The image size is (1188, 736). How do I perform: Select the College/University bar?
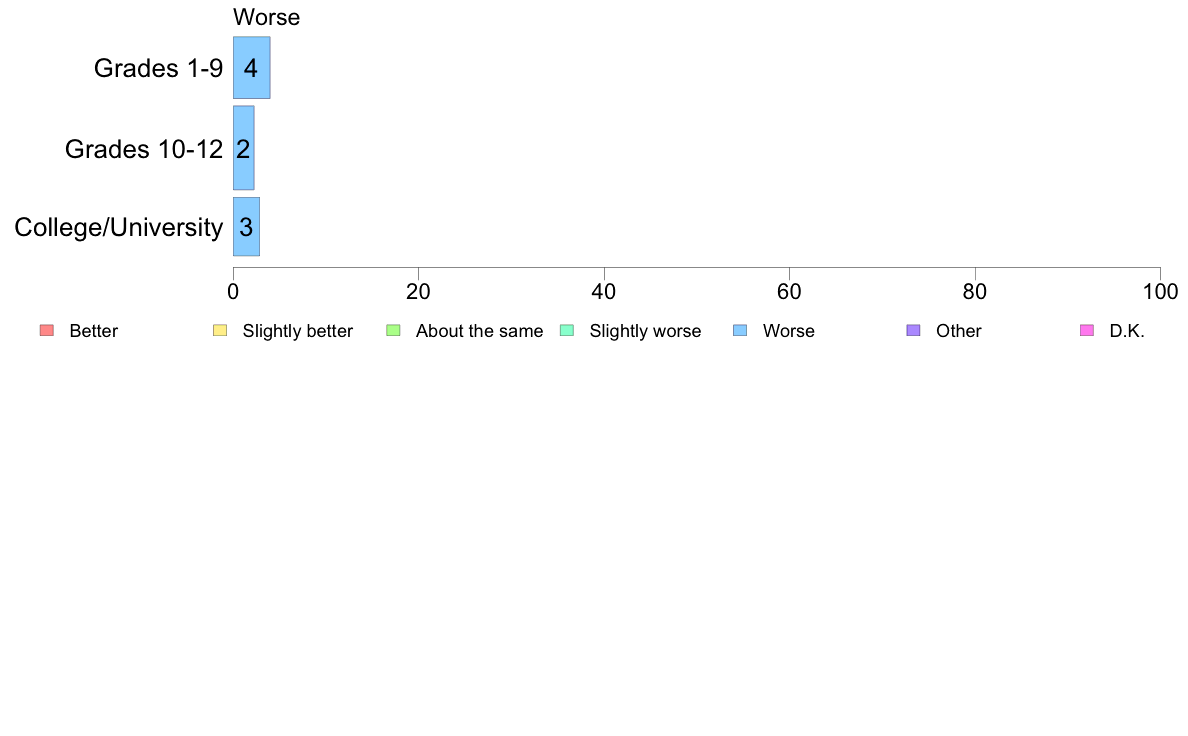[246, 227]
